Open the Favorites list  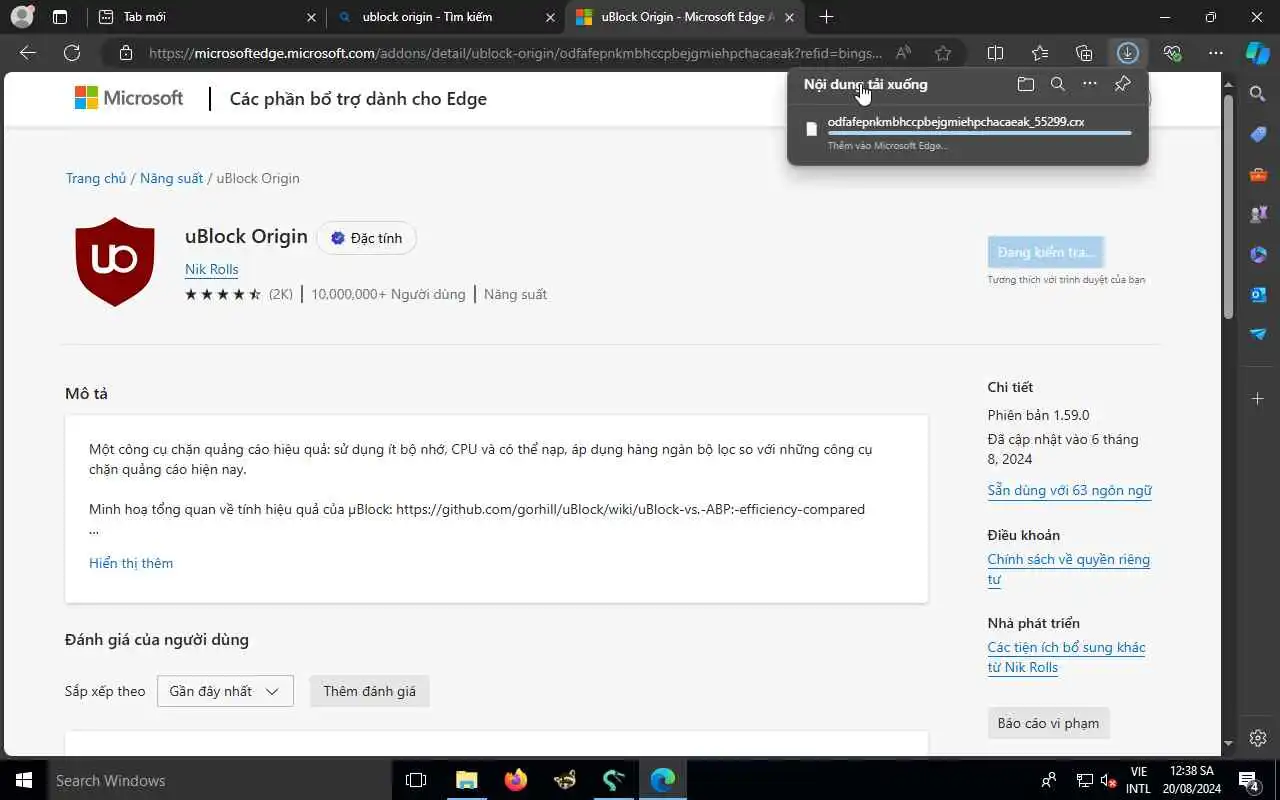click(1040, 53)
